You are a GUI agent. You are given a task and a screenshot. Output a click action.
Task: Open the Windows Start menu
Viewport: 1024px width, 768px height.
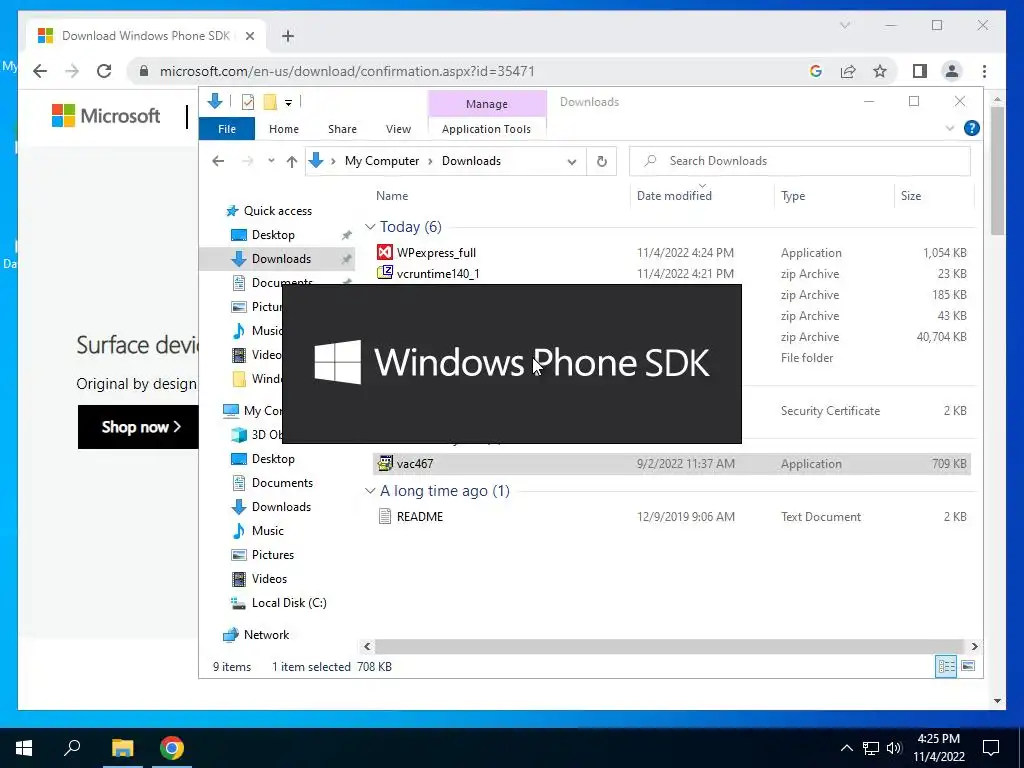pyautogui.click(x=24, y=748)
